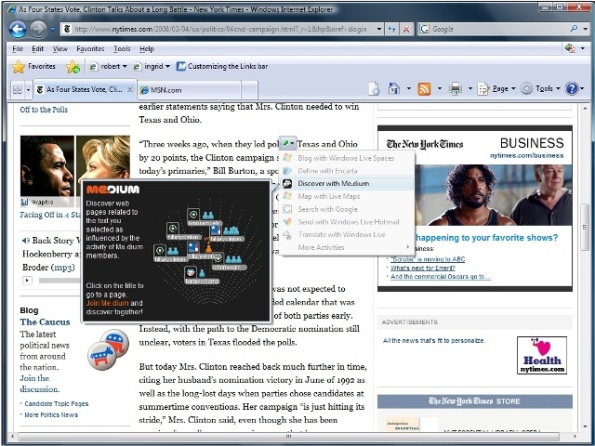This screenshot has width=595, height=446.
Task: Open the Help menu
Action: (146, 49)
